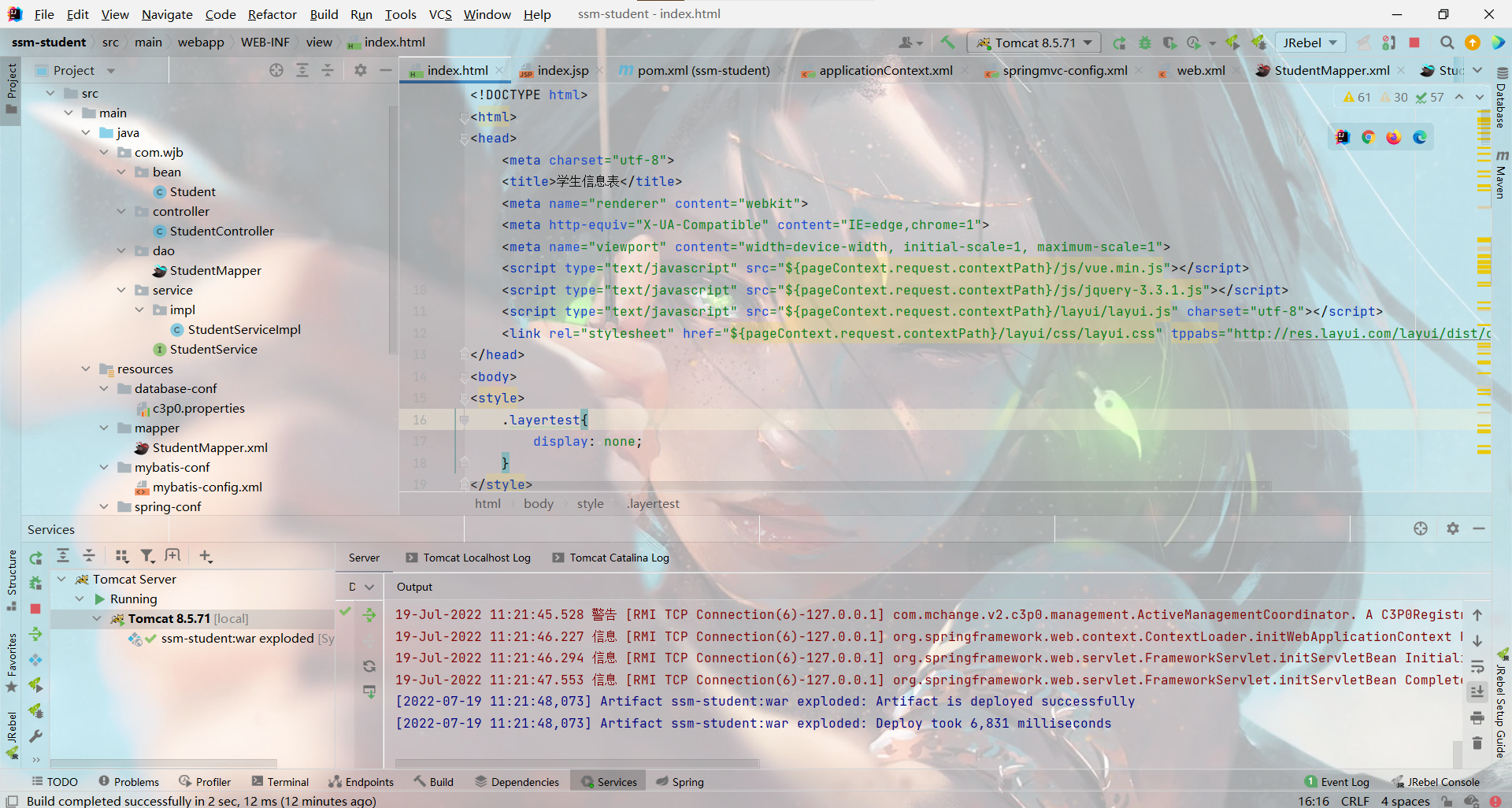Open Services panel gear options
Screen dimensions: 1512x808
pos(1453,528)
